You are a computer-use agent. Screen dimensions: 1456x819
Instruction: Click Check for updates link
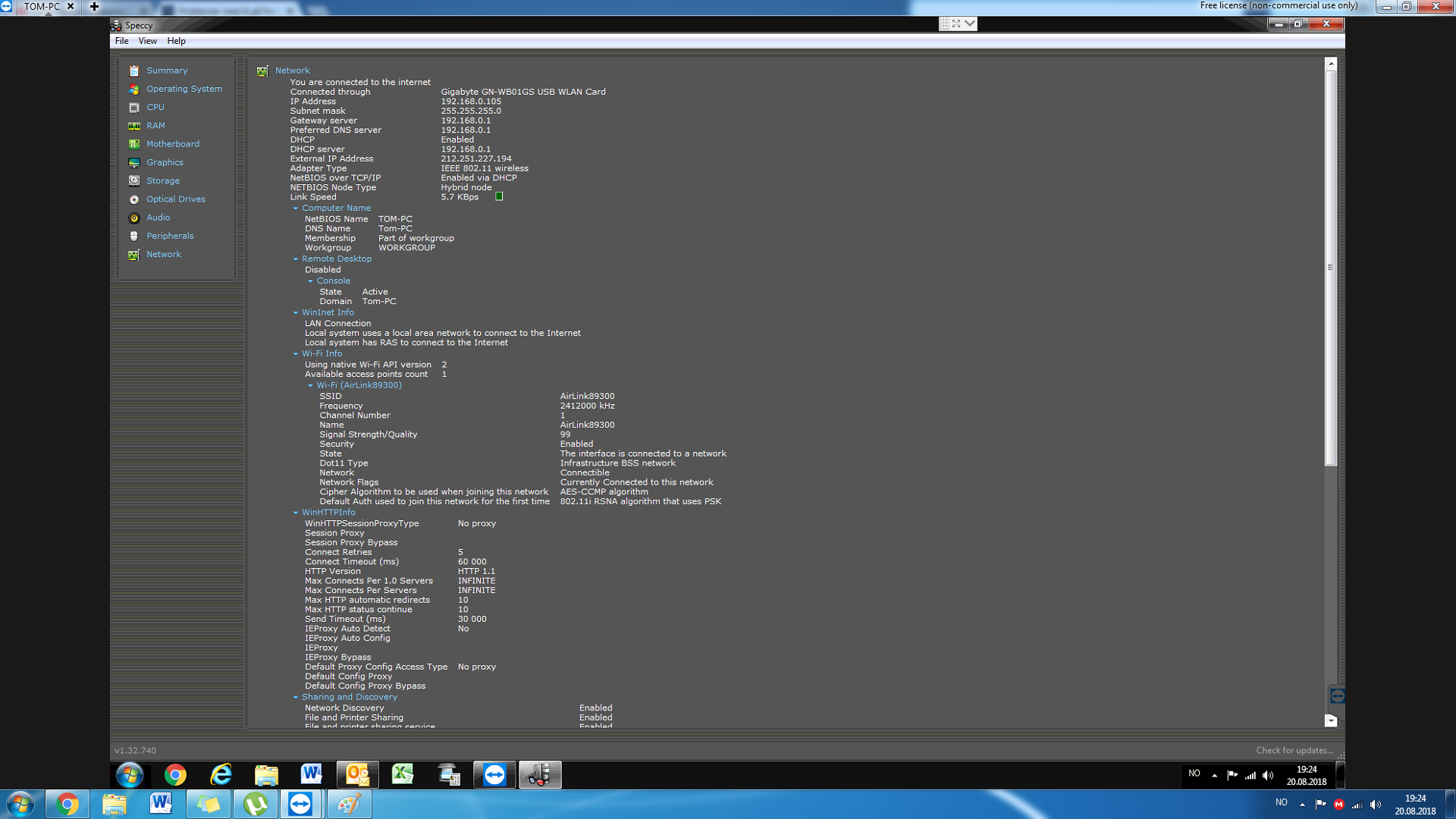coord(1294,751)
